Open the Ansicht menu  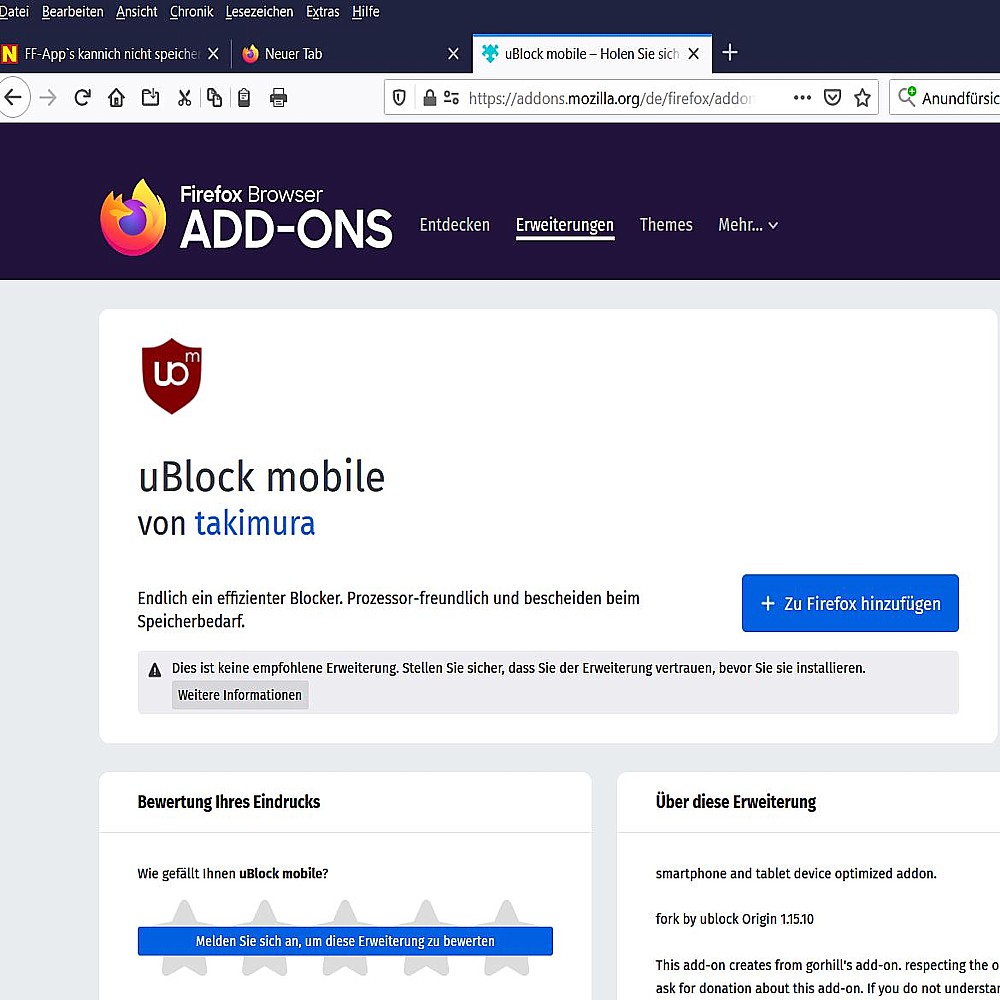[136, 11]
